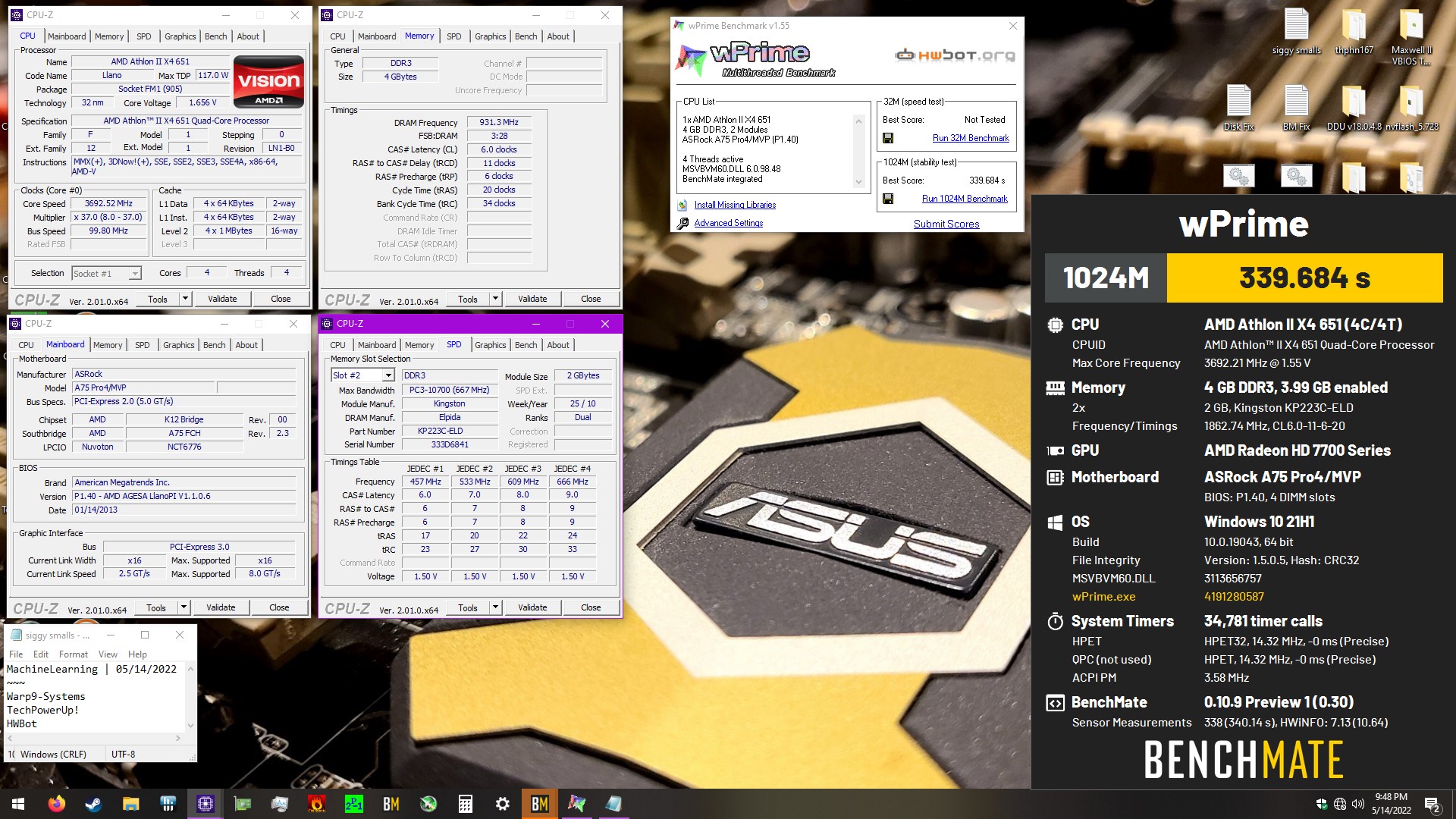Click the Xbox icon in the taskbar
1456x819 pixels.
[x=428, y=804]
